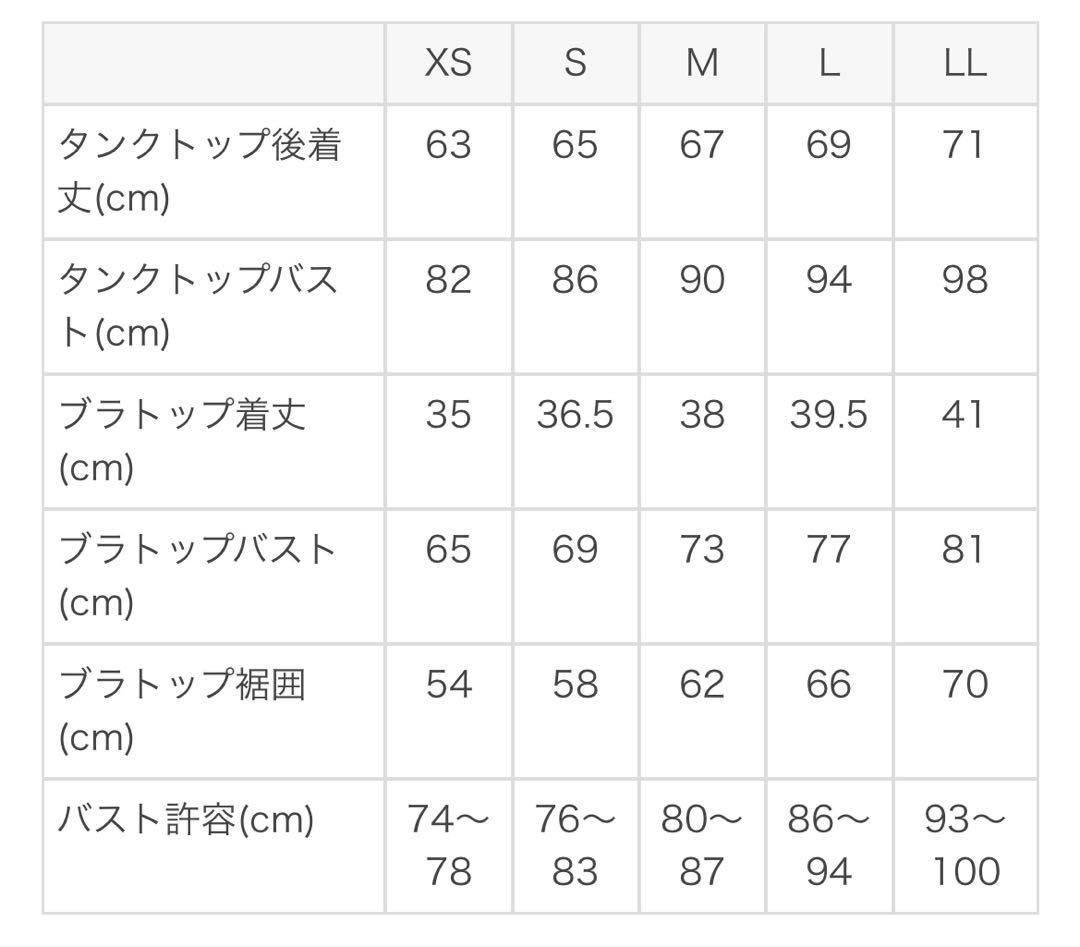Image resolution: width=1080 pixels, height=947 pixels.
Task: Click the 73 bra top bust cell
Action: [x=702, y=549]
